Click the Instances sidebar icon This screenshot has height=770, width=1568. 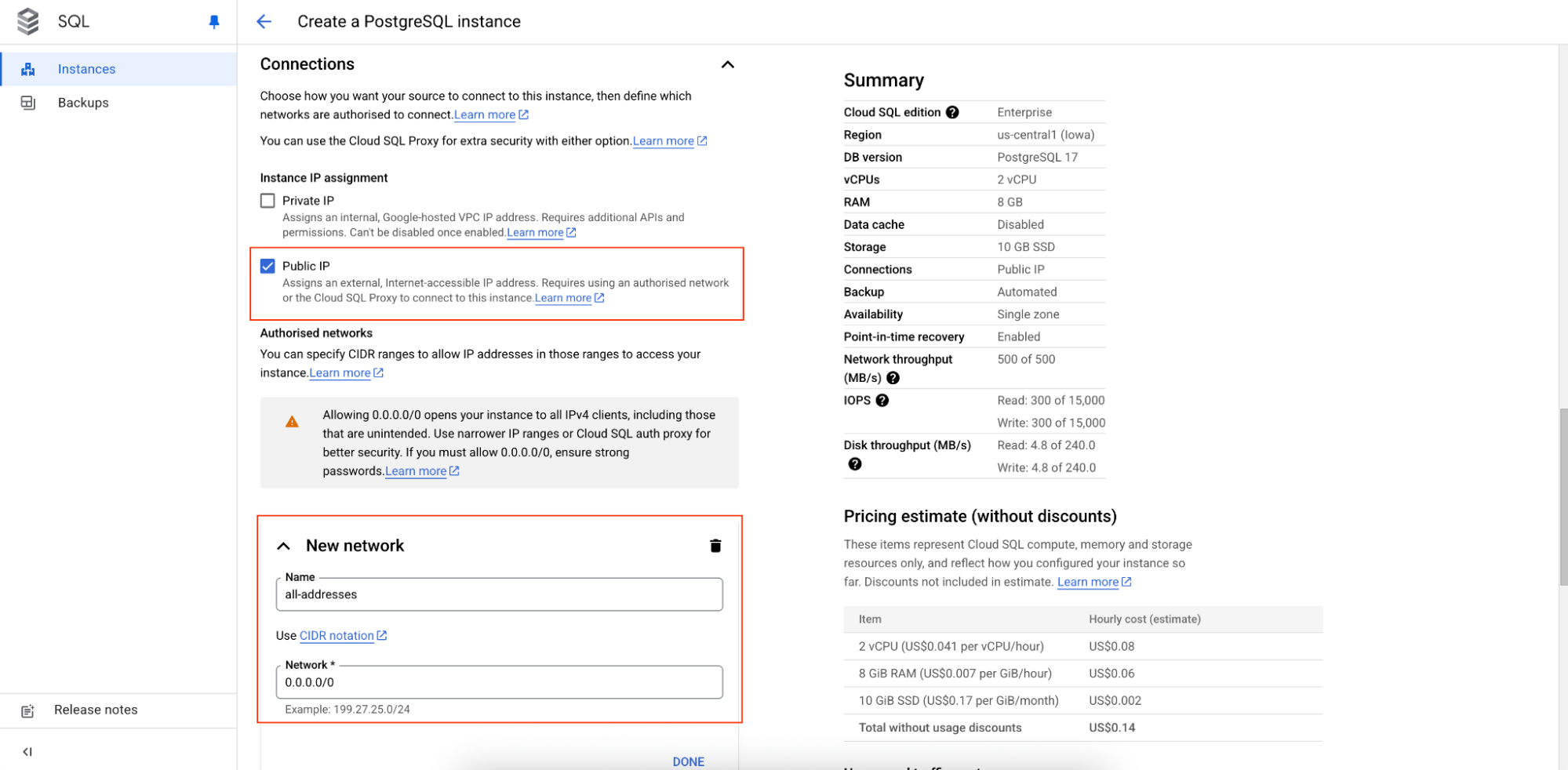tap(28, 69)
